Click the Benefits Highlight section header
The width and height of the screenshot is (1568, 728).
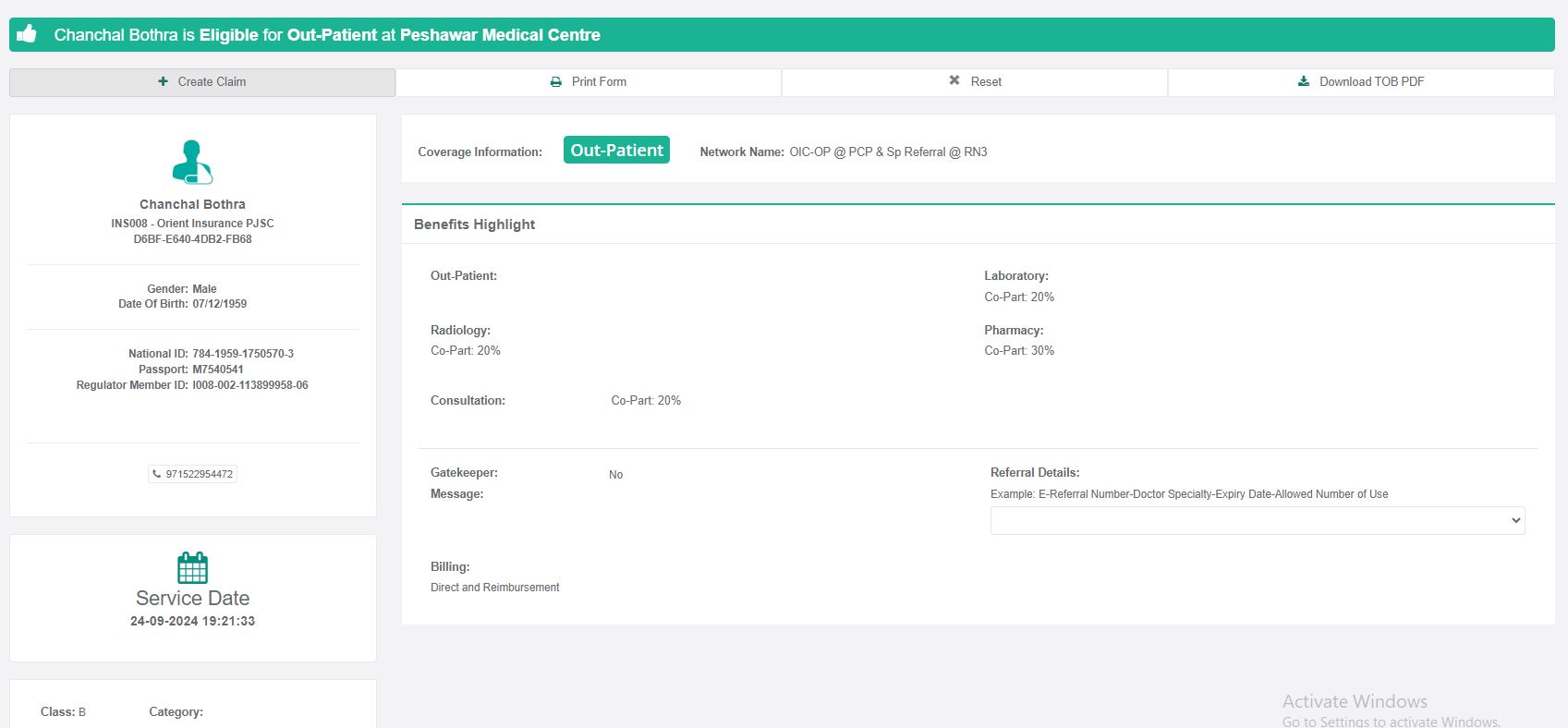475,224
